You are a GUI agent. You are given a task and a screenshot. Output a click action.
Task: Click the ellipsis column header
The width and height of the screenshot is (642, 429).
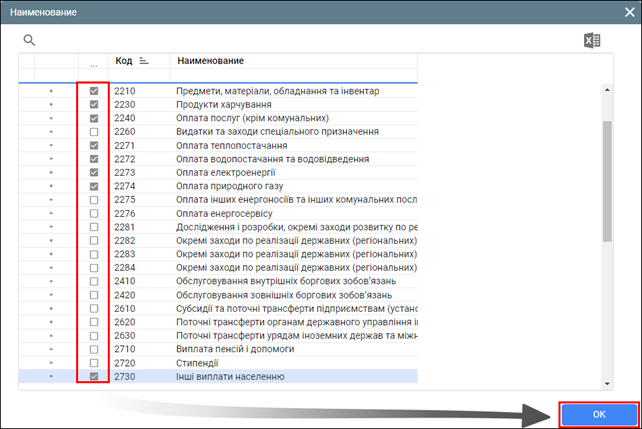point(93,63)
